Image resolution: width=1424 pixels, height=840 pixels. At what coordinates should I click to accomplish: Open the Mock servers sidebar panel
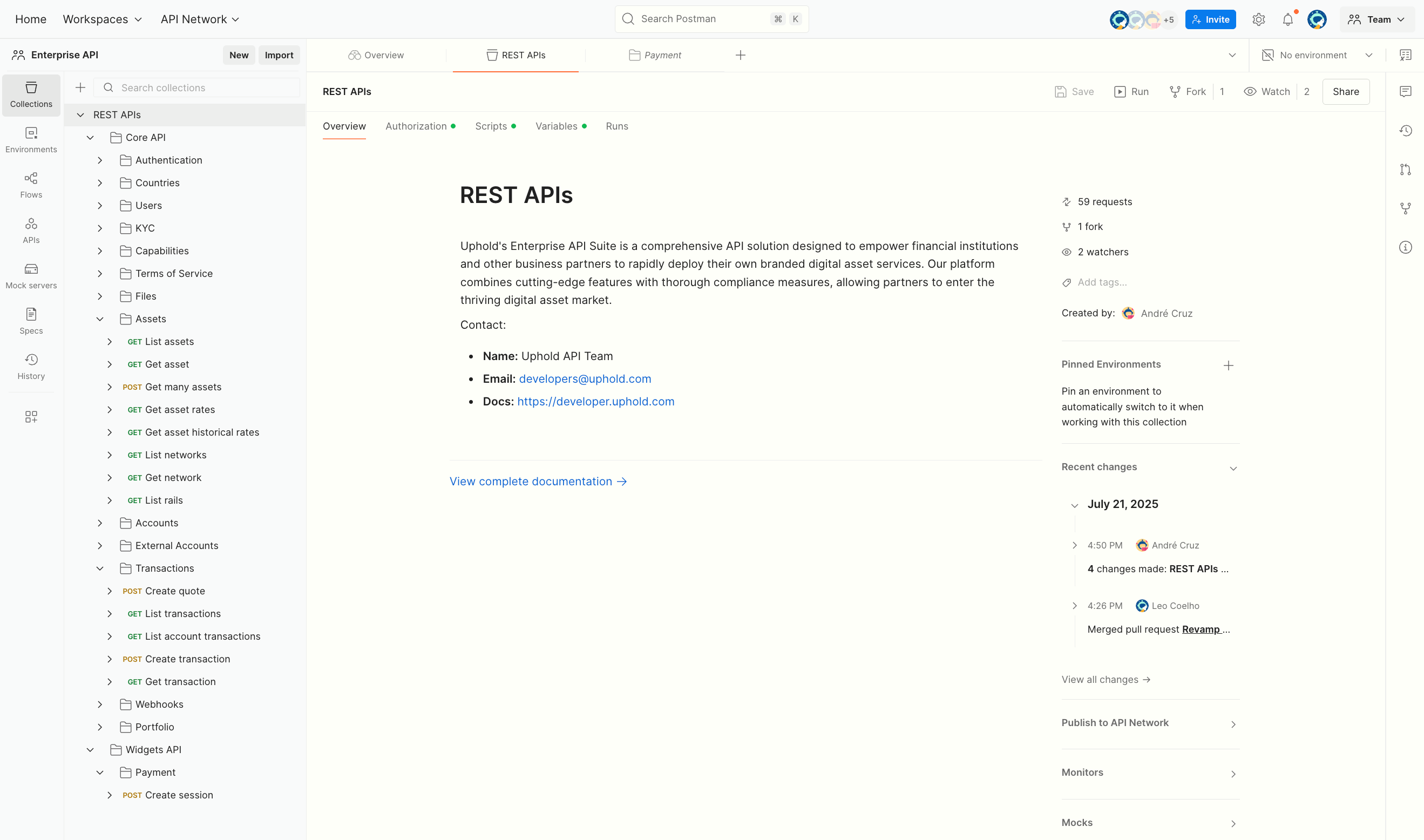(x=31, y=276)
